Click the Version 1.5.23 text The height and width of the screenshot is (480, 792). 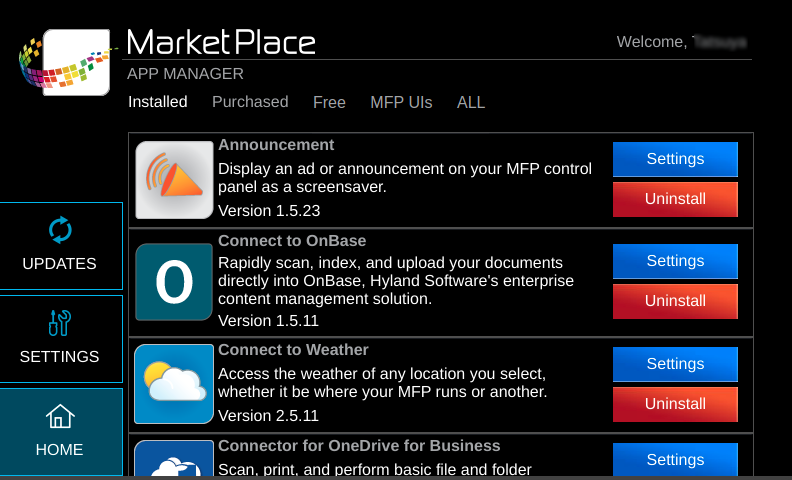pyautogui.click(x=269, y=211)
